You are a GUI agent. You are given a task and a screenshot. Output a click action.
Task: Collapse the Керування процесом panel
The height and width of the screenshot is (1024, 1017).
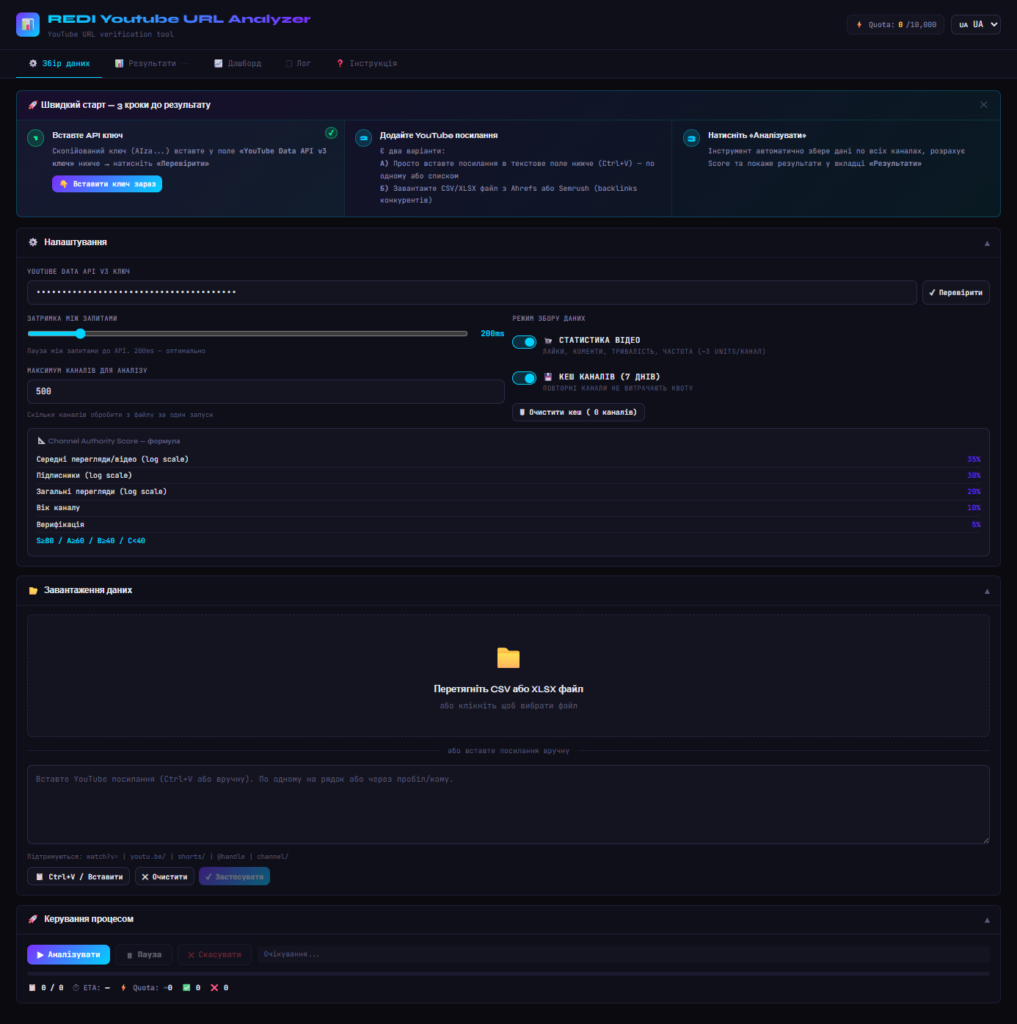tap(987, 919)
